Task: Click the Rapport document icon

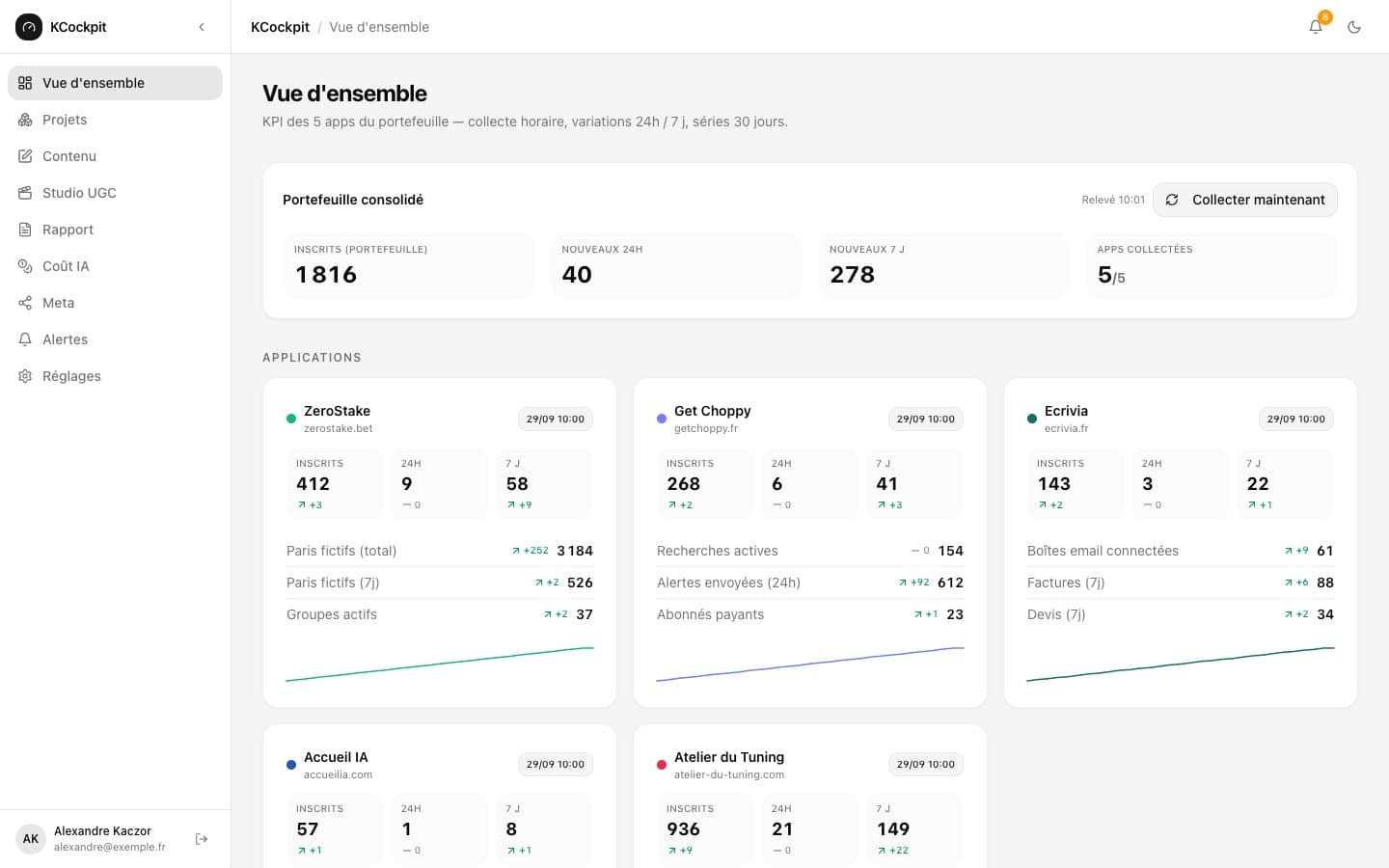Action: tap(25, 230)
